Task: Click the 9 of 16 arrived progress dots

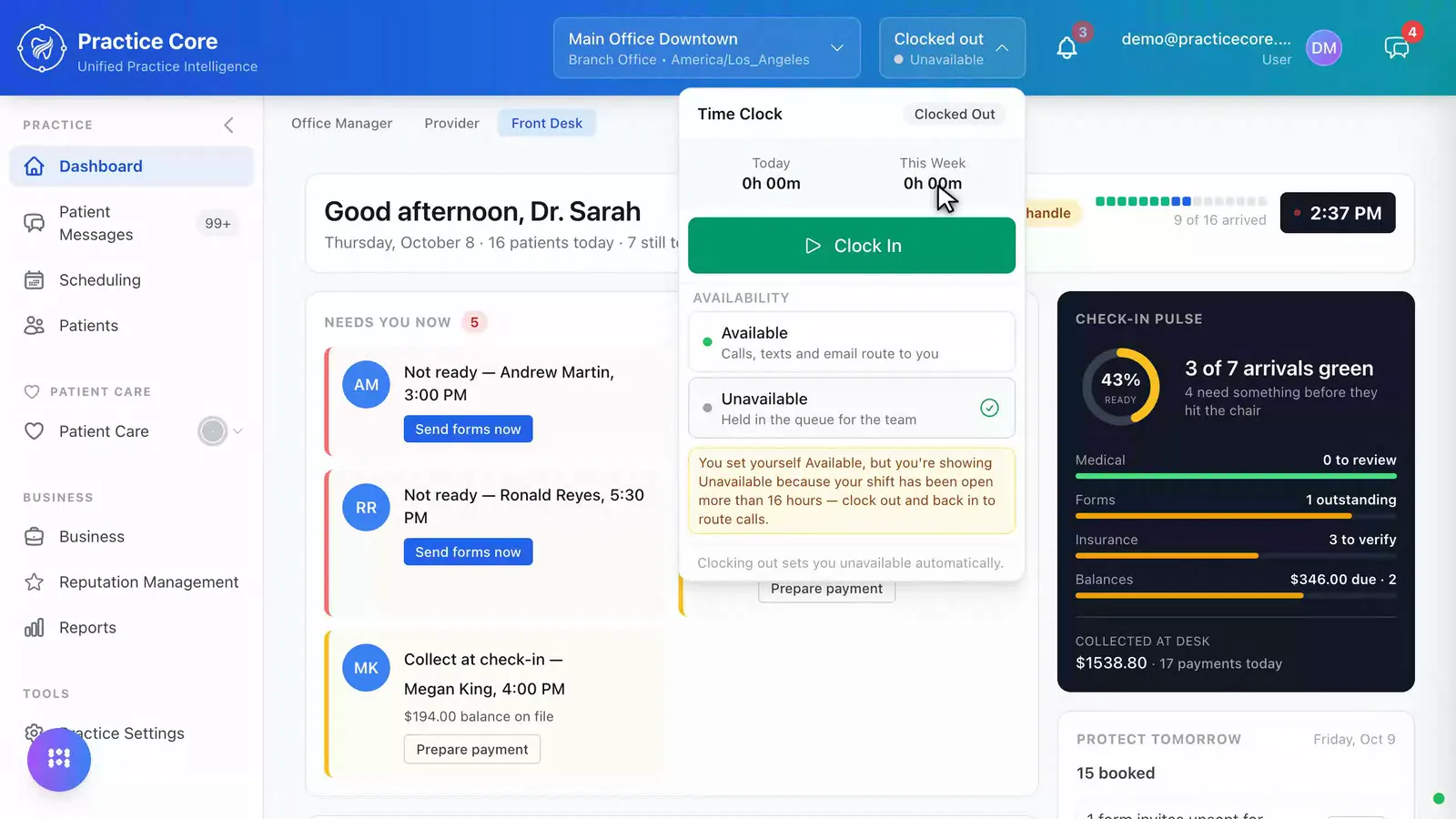Action: (x=1180, y=201)
